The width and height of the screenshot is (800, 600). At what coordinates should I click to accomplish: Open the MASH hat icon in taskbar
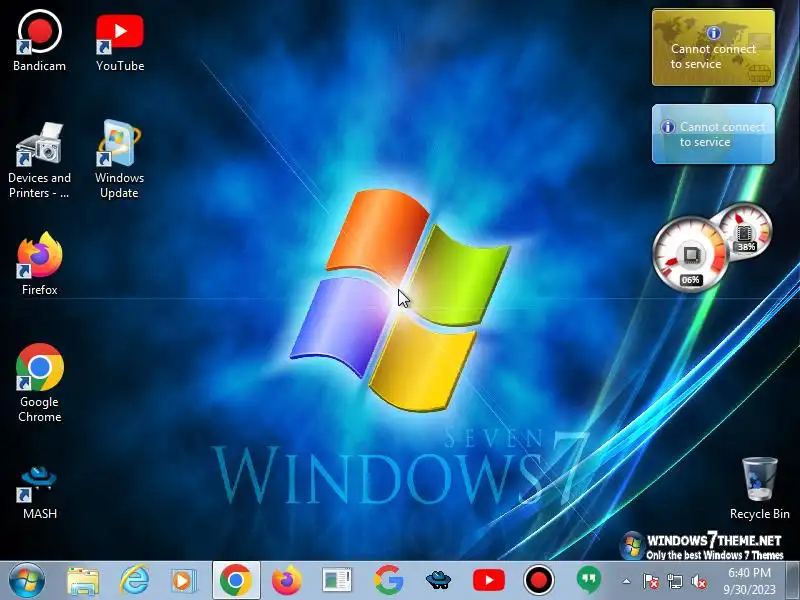pyautogui.click(x=438, y=580)
